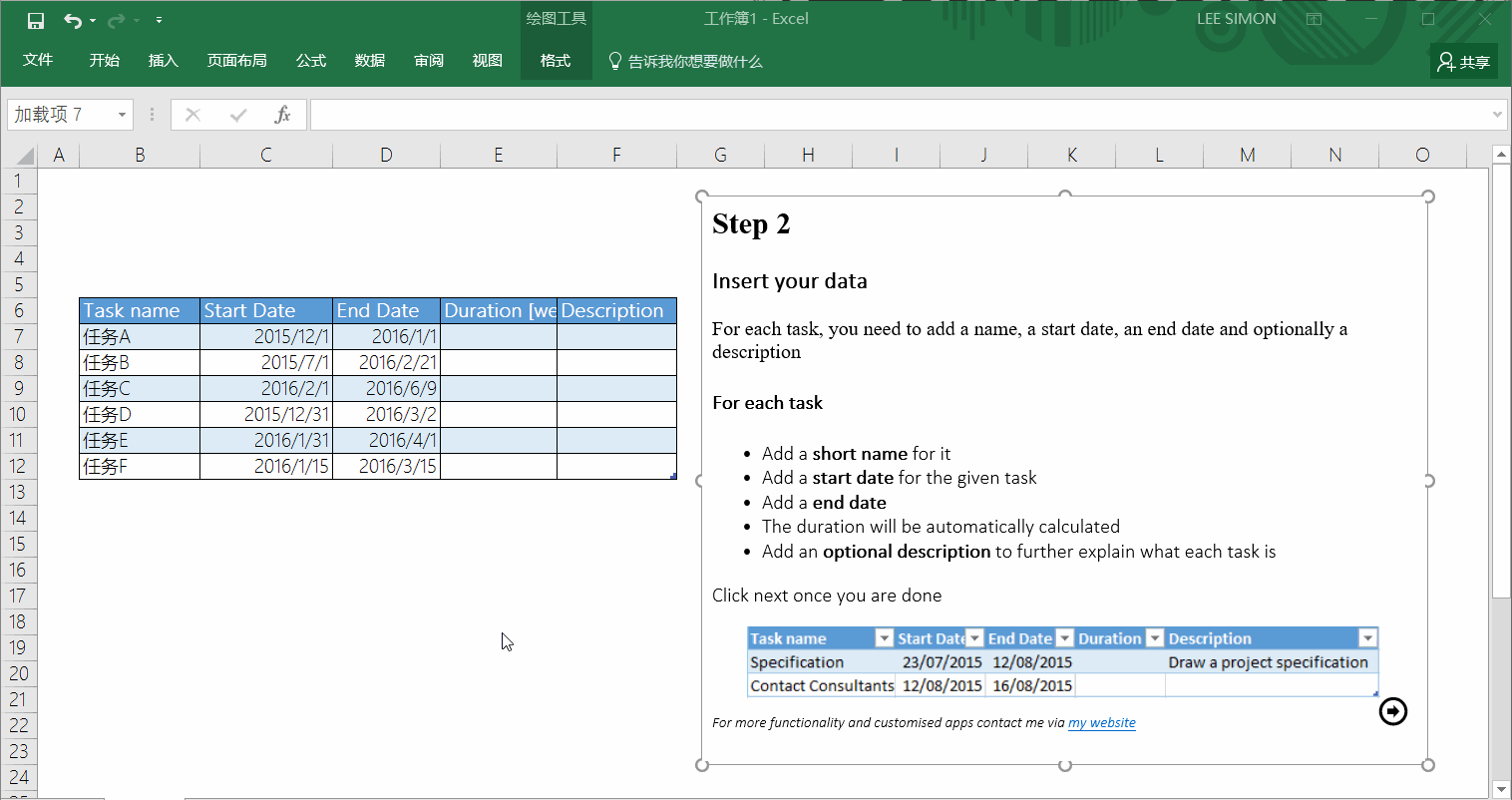Image resolution: width=1512 pixels, height=800 pixels.
Task: Follow the my website hyperlink
Action: click(1102, 723)
